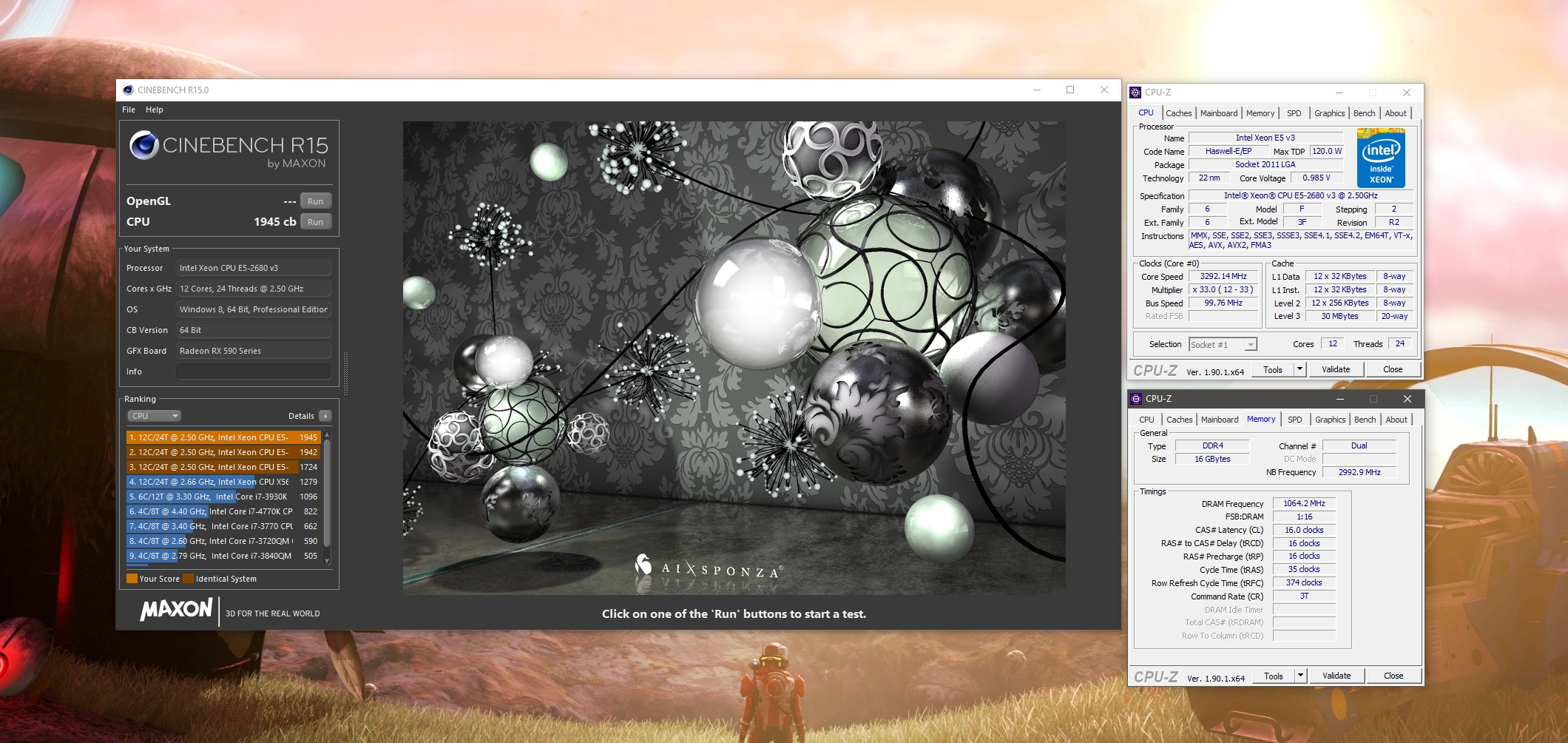Select ranking row 8 Core i7-3720QM
This screenshot has width=1568, height=743.
click(x=223, y=541)
